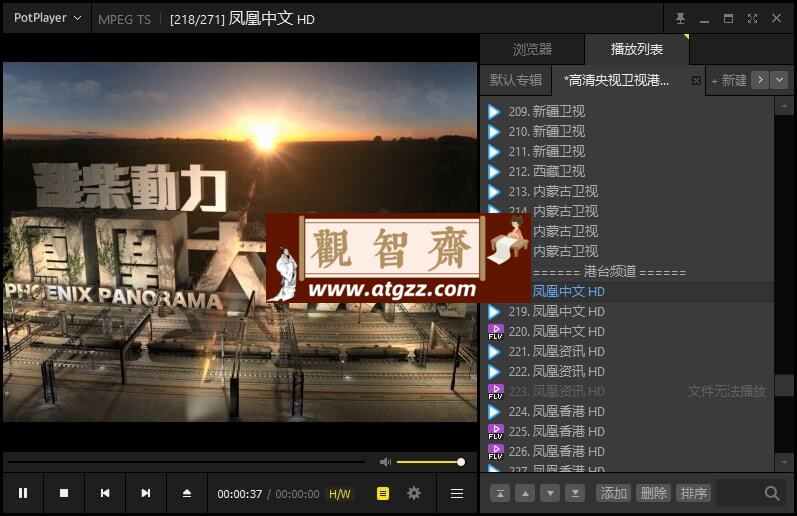Mute audio via the speaker icon

tap(385, 462)
